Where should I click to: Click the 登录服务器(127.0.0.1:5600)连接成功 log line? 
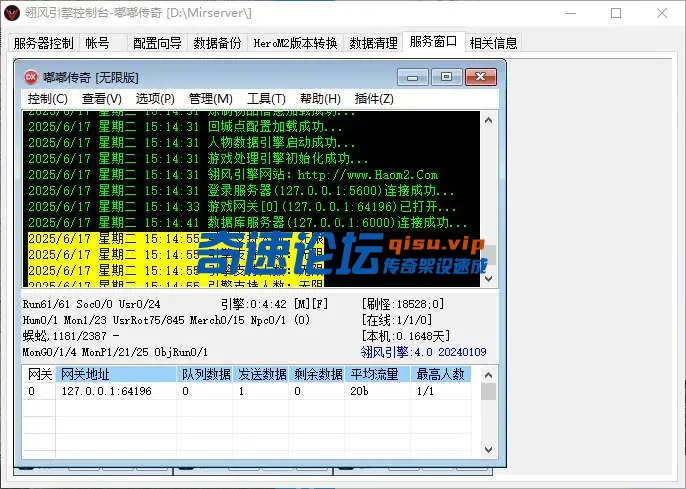(242, 190)
